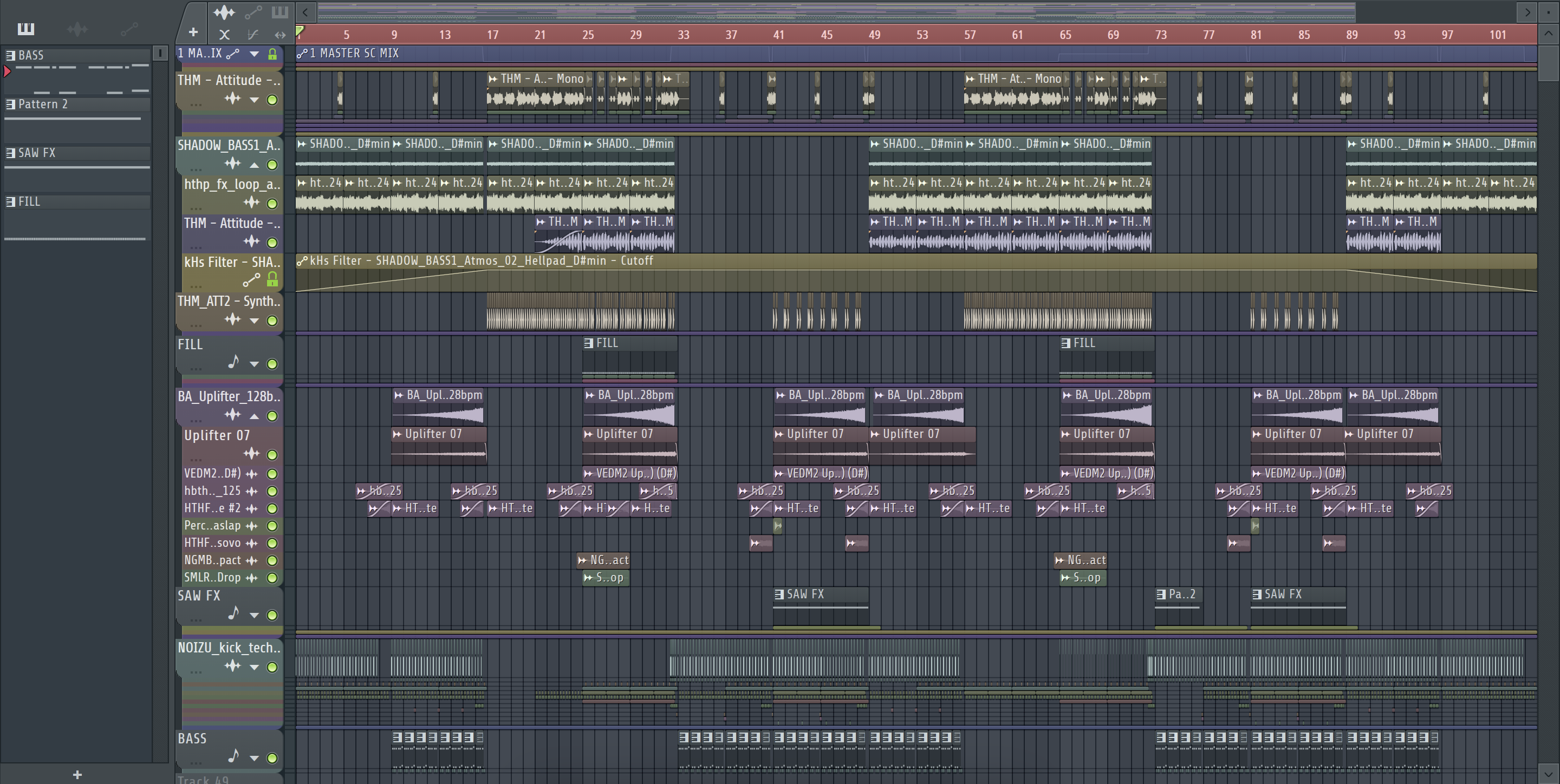This screenshot has width=1560, height=784.
Task: Click note icon on FILL track
Action: 233,362
